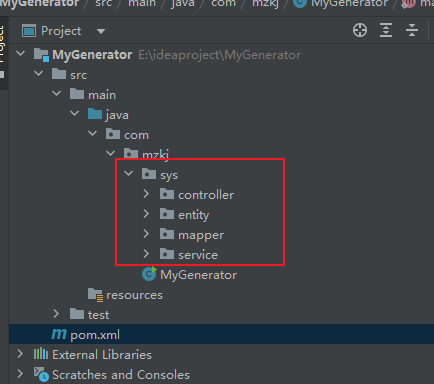Click the Scratches and Consoles icon
The height and width of the screenshot is (384, 434).
click(x=41, y=374)
